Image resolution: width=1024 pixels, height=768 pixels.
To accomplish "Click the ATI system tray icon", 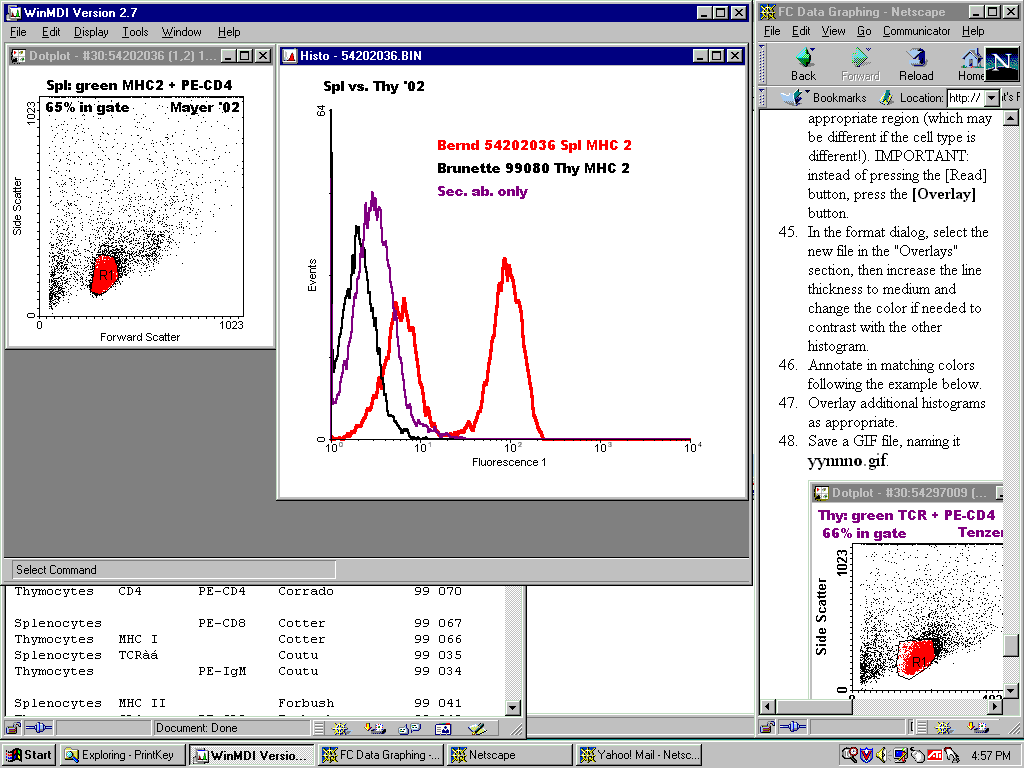I will [934, 755].
